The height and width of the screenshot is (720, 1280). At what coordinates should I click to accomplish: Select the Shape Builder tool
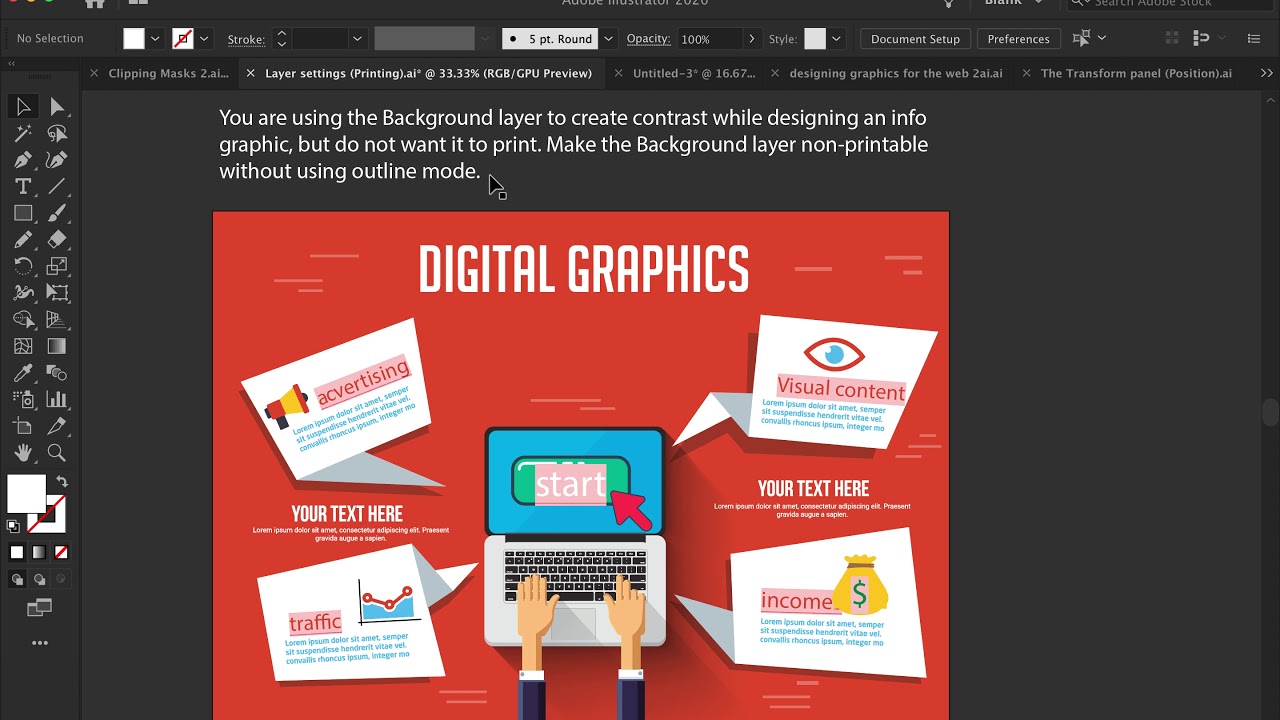point(23,320)
